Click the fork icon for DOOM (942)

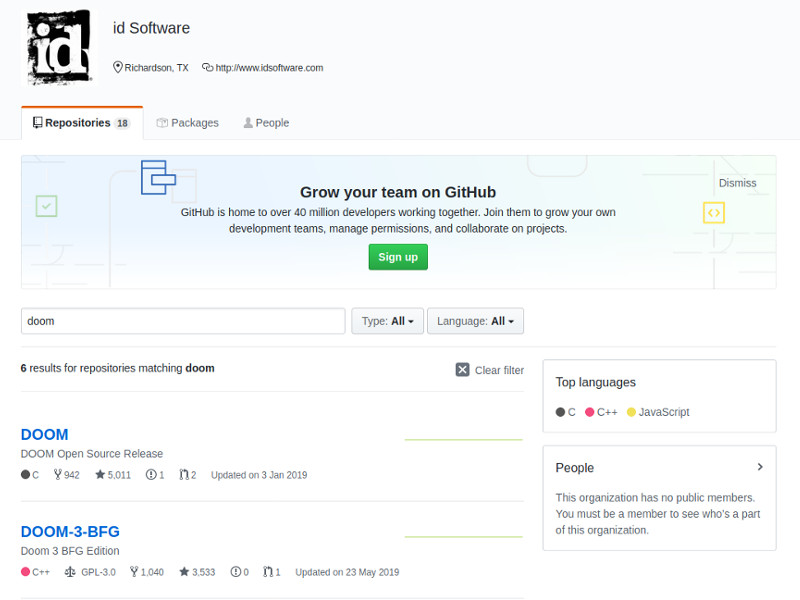click(x=58, y=474)
